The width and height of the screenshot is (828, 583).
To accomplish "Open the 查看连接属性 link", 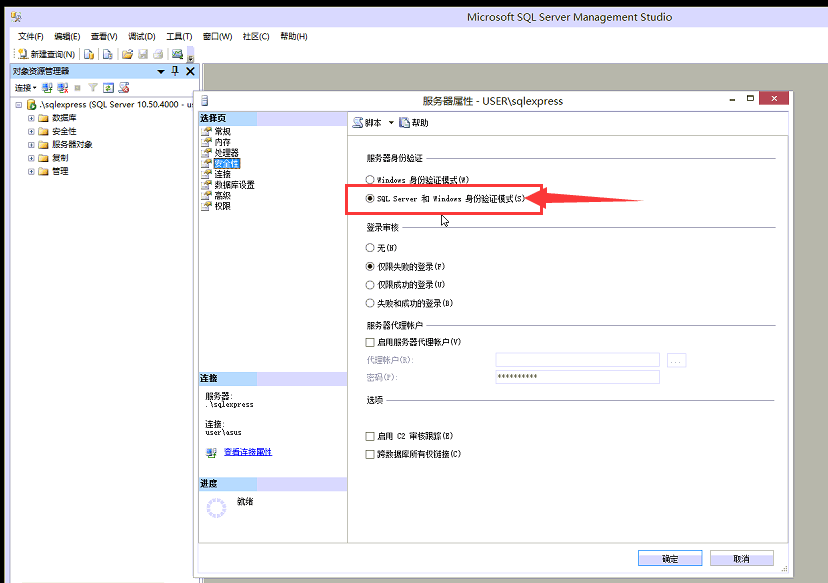I will 248,452.
